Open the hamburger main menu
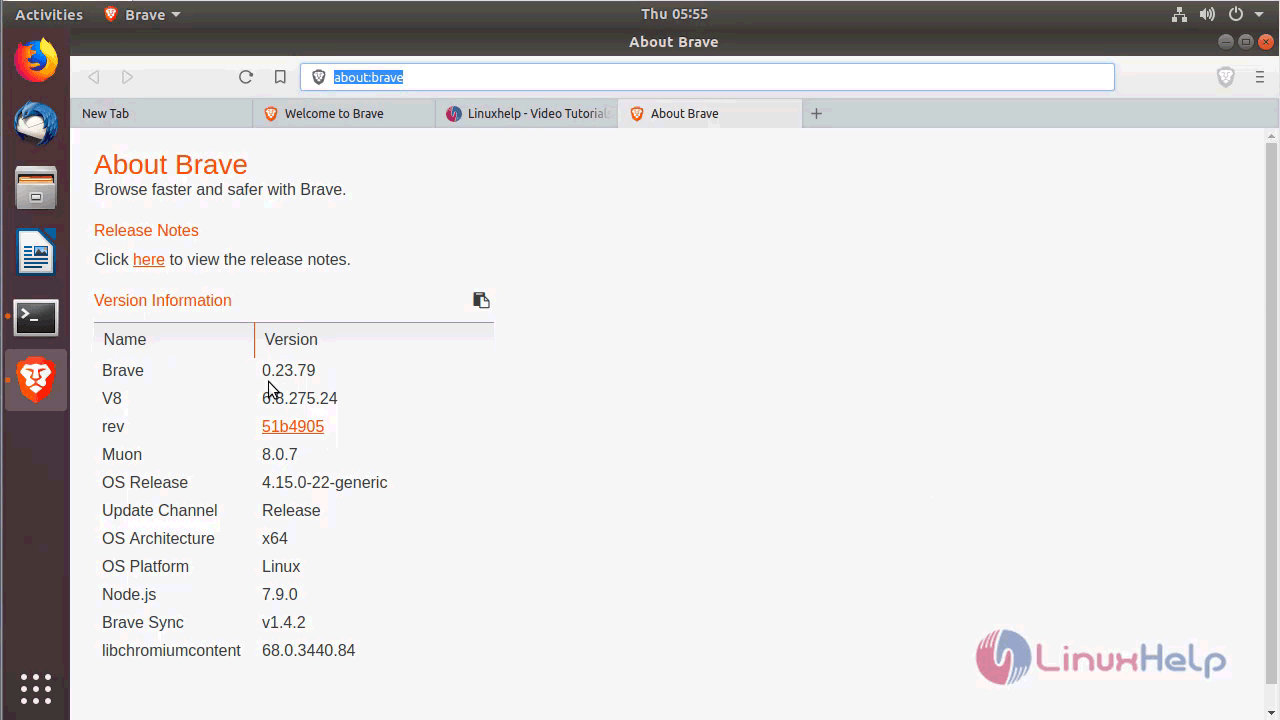 pos(1259,77)
